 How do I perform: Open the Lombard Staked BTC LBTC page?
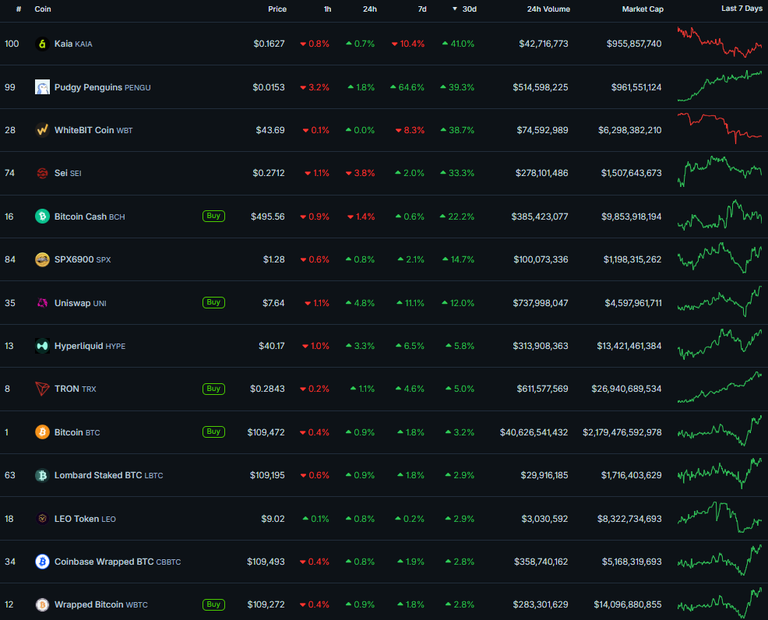tap(109, 476)
